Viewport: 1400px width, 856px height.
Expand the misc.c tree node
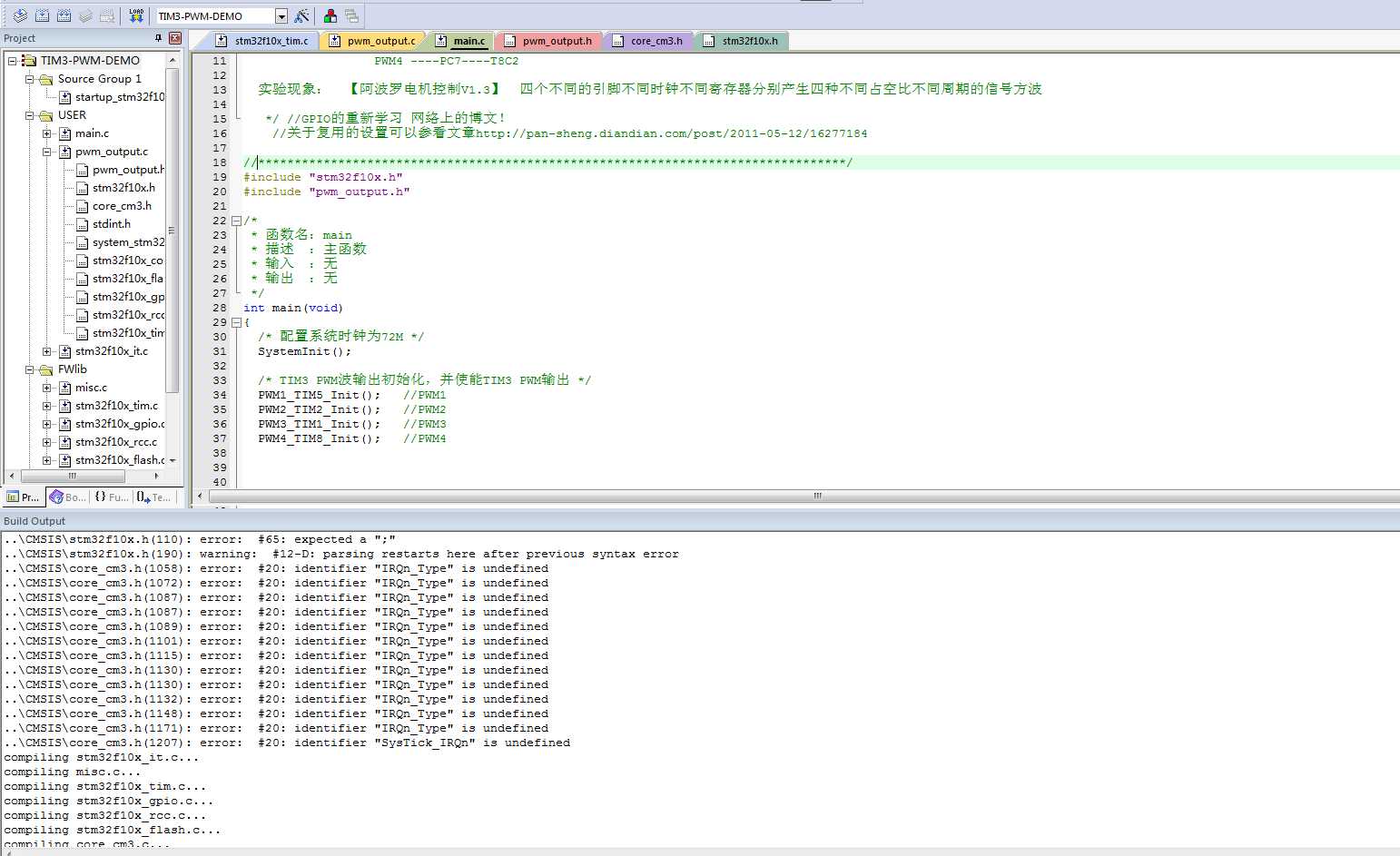click(x=47, y=388)
